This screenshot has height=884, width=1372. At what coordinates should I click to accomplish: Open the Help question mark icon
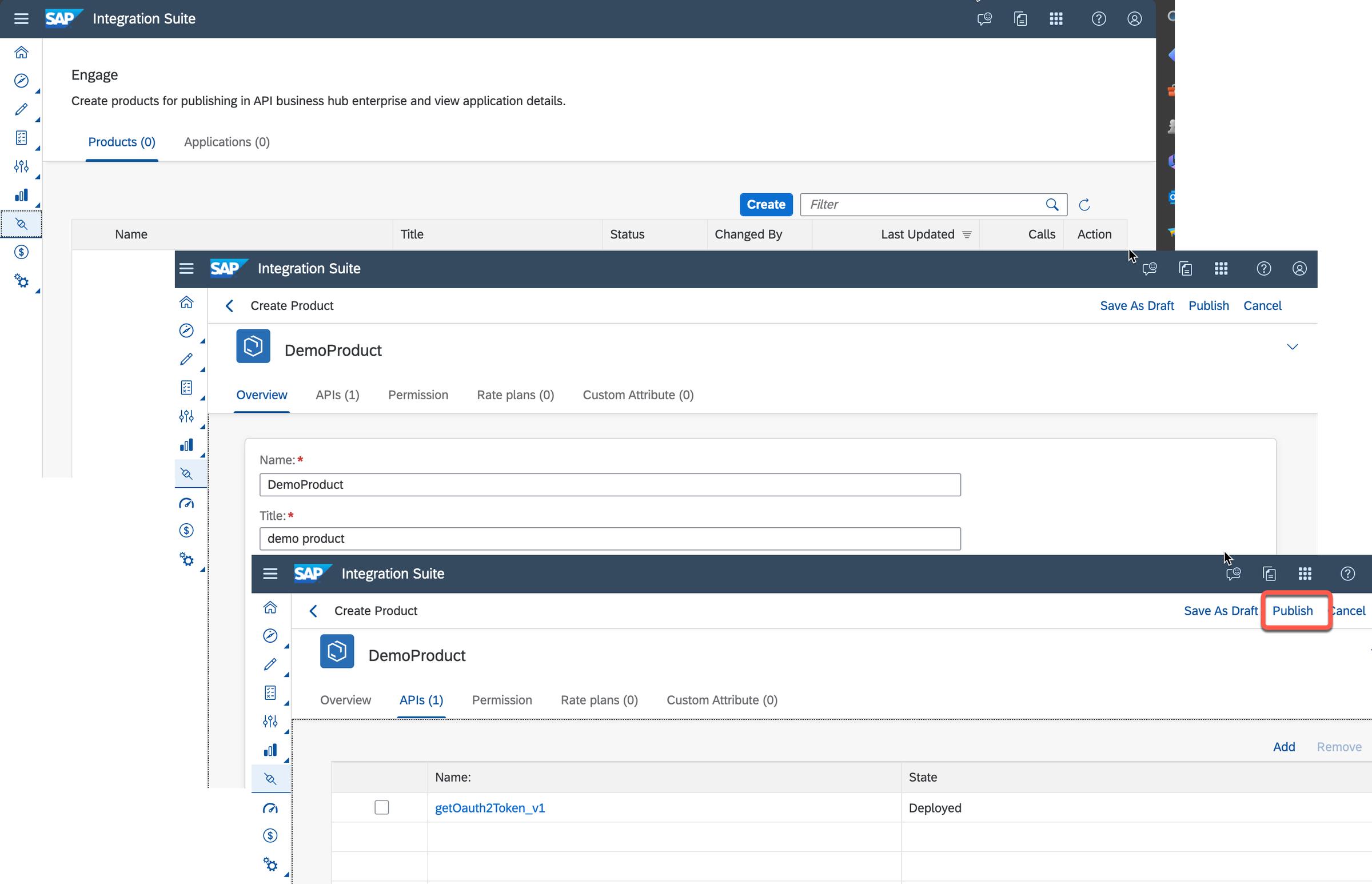click(x=1099, y=18)
